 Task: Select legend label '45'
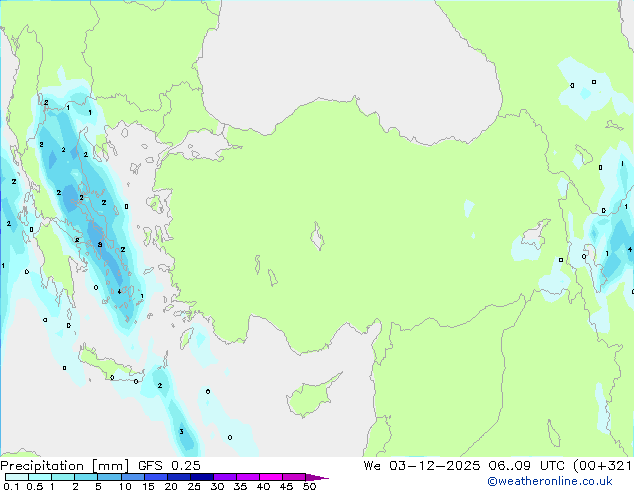pos(286,486)
